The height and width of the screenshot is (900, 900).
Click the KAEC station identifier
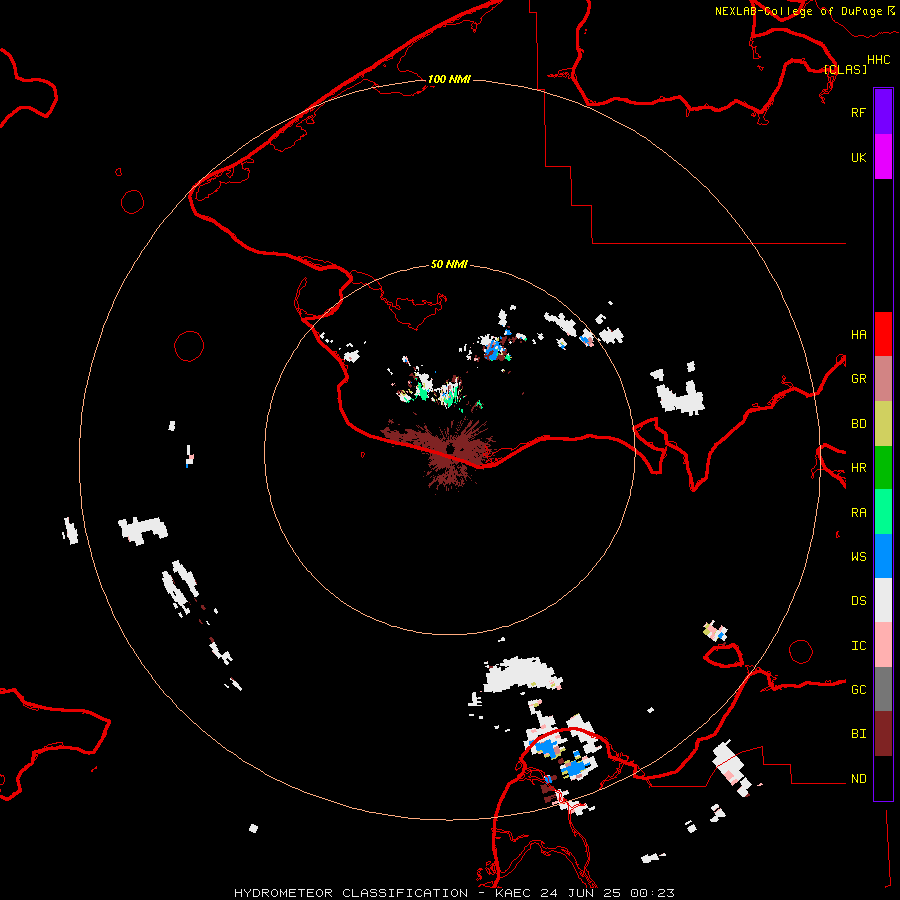513,893
